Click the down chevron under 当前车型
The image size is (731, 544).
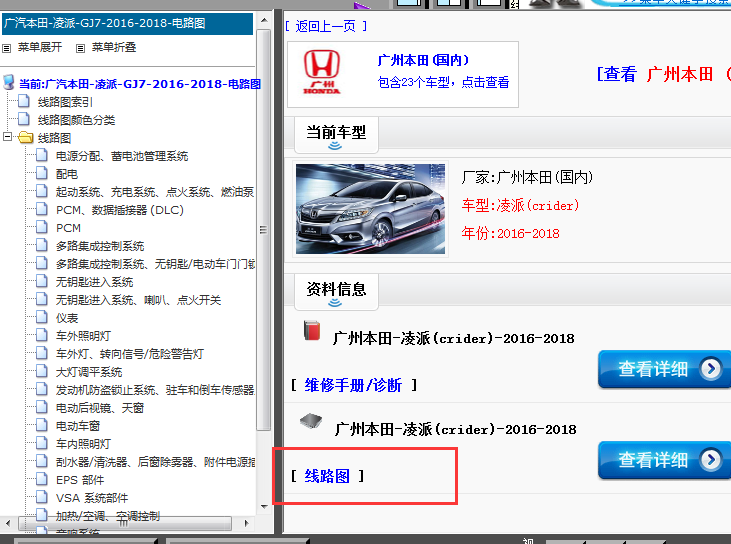335,146
